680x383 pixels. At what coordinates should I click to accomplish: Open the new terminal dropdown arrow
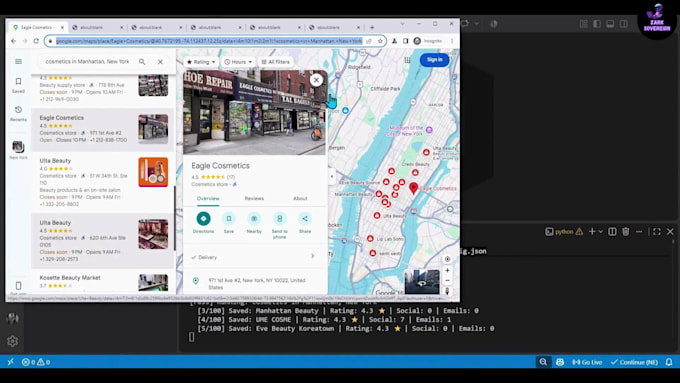click(601, 232)
